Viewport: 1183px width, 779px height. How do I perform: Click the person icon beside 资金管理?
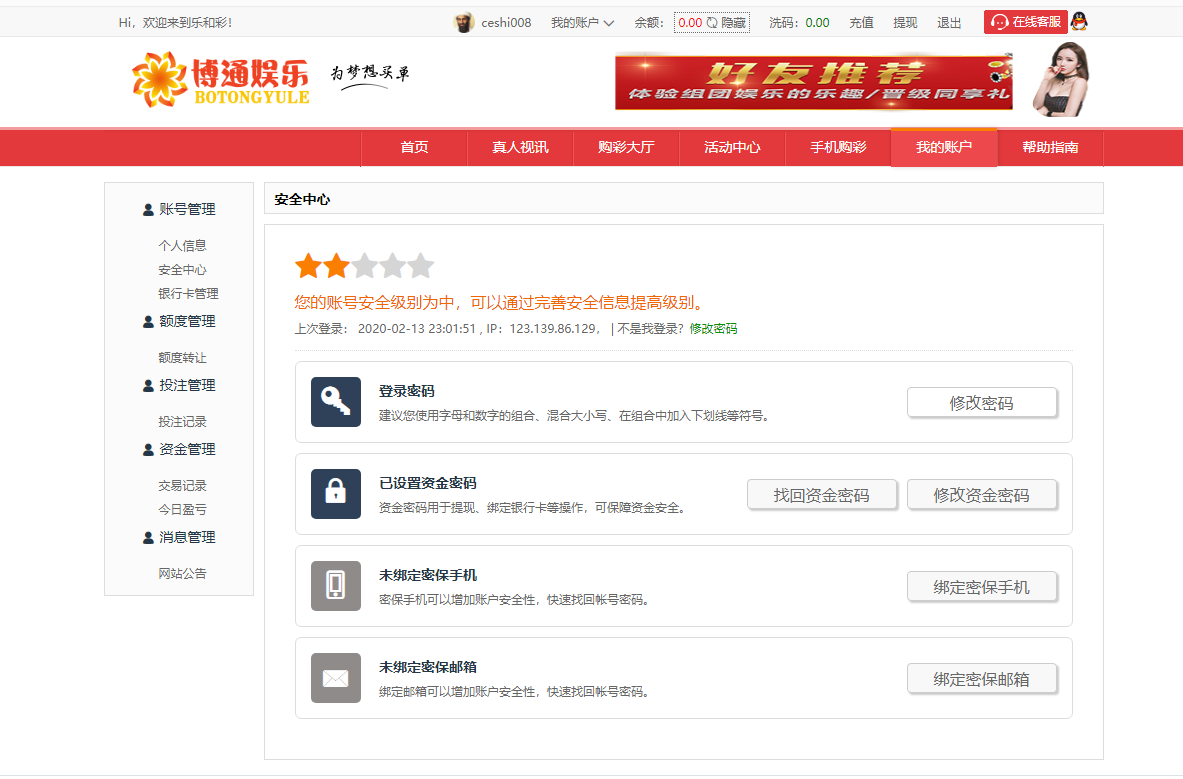(x=148, y=449)
